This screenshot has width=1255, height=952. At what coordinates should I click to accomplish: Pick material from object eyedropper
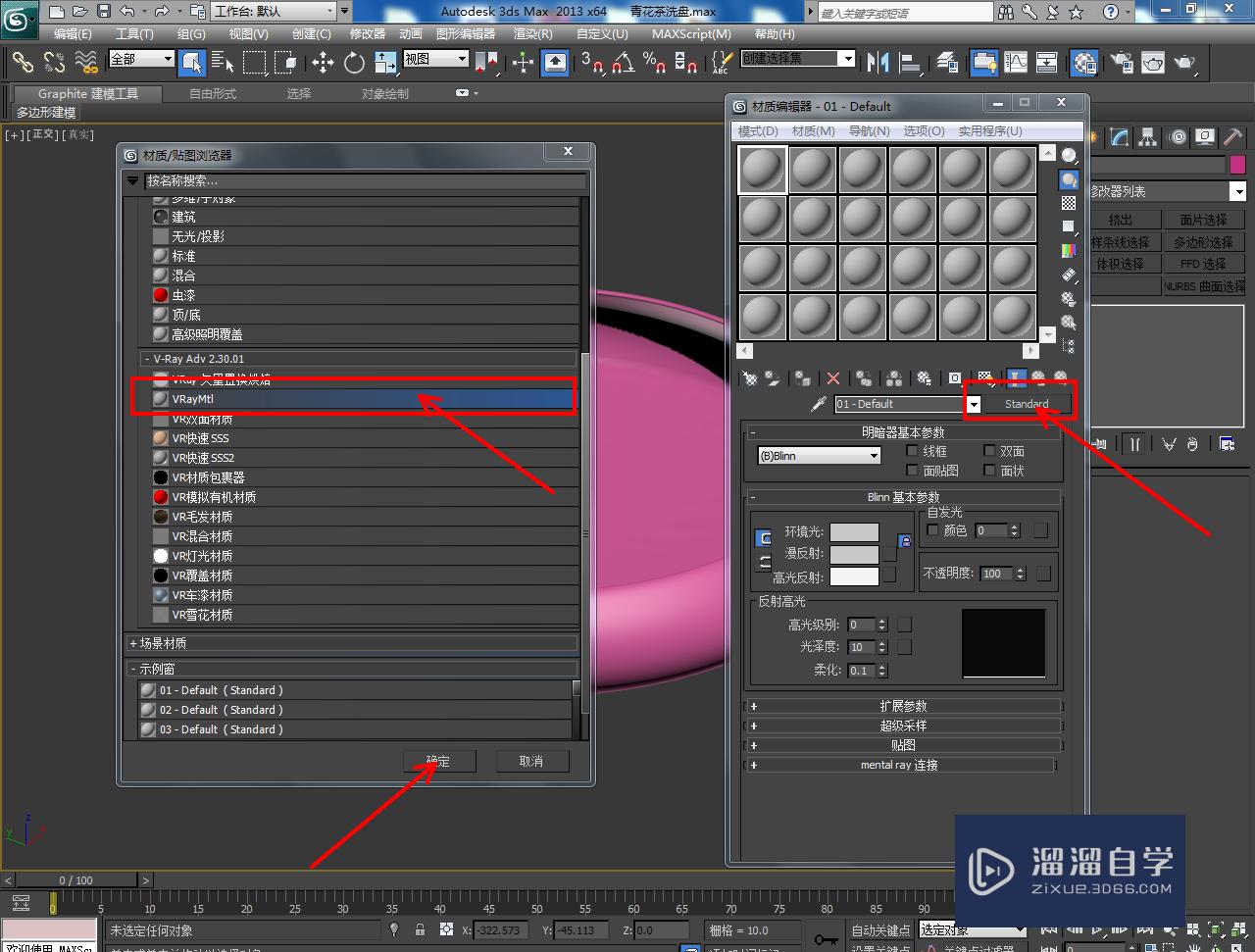pyautogui.click(x=820, y=404)
